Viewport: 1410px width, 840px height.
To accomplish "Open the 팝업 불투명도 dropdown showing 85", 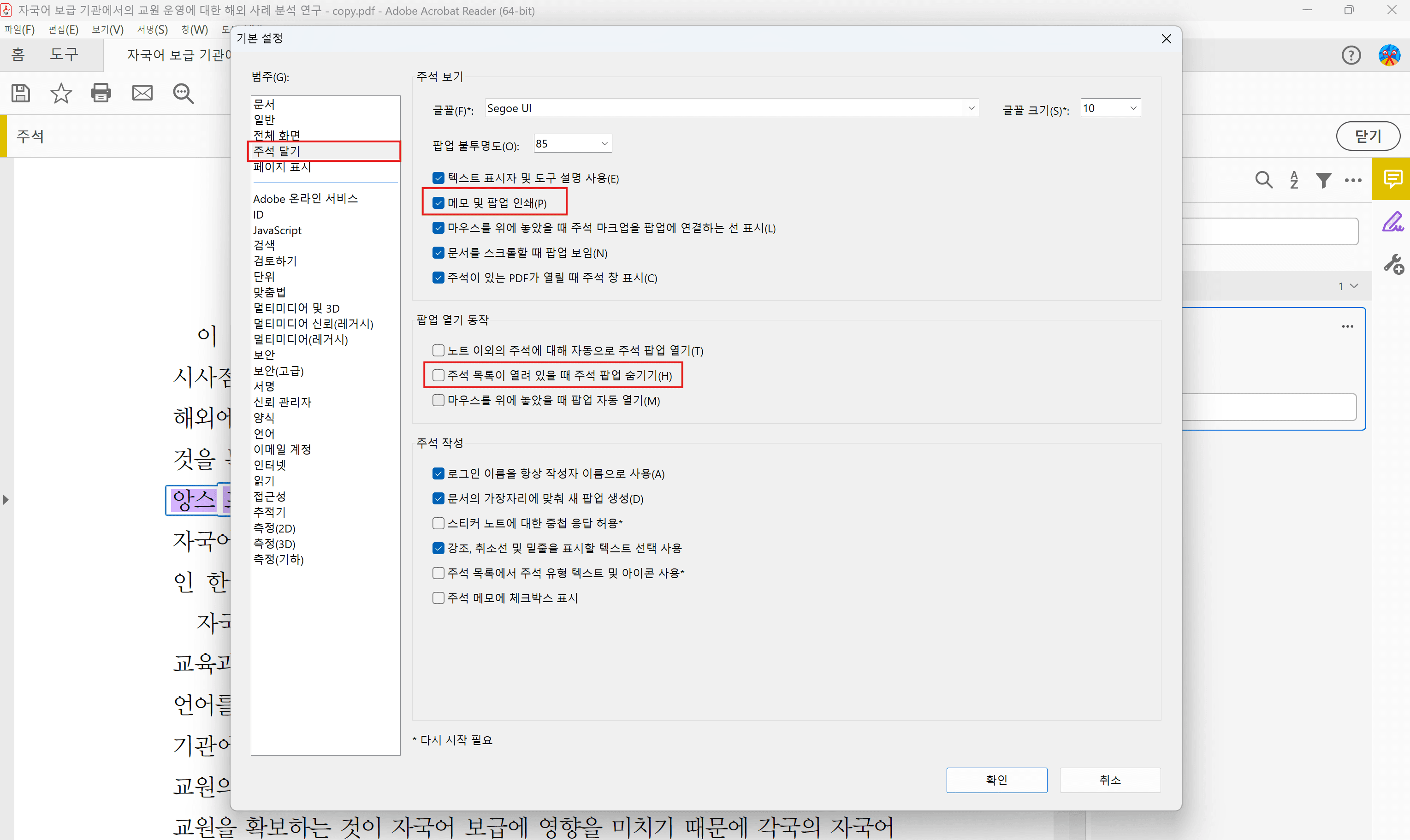I will (x=572, y=144).
